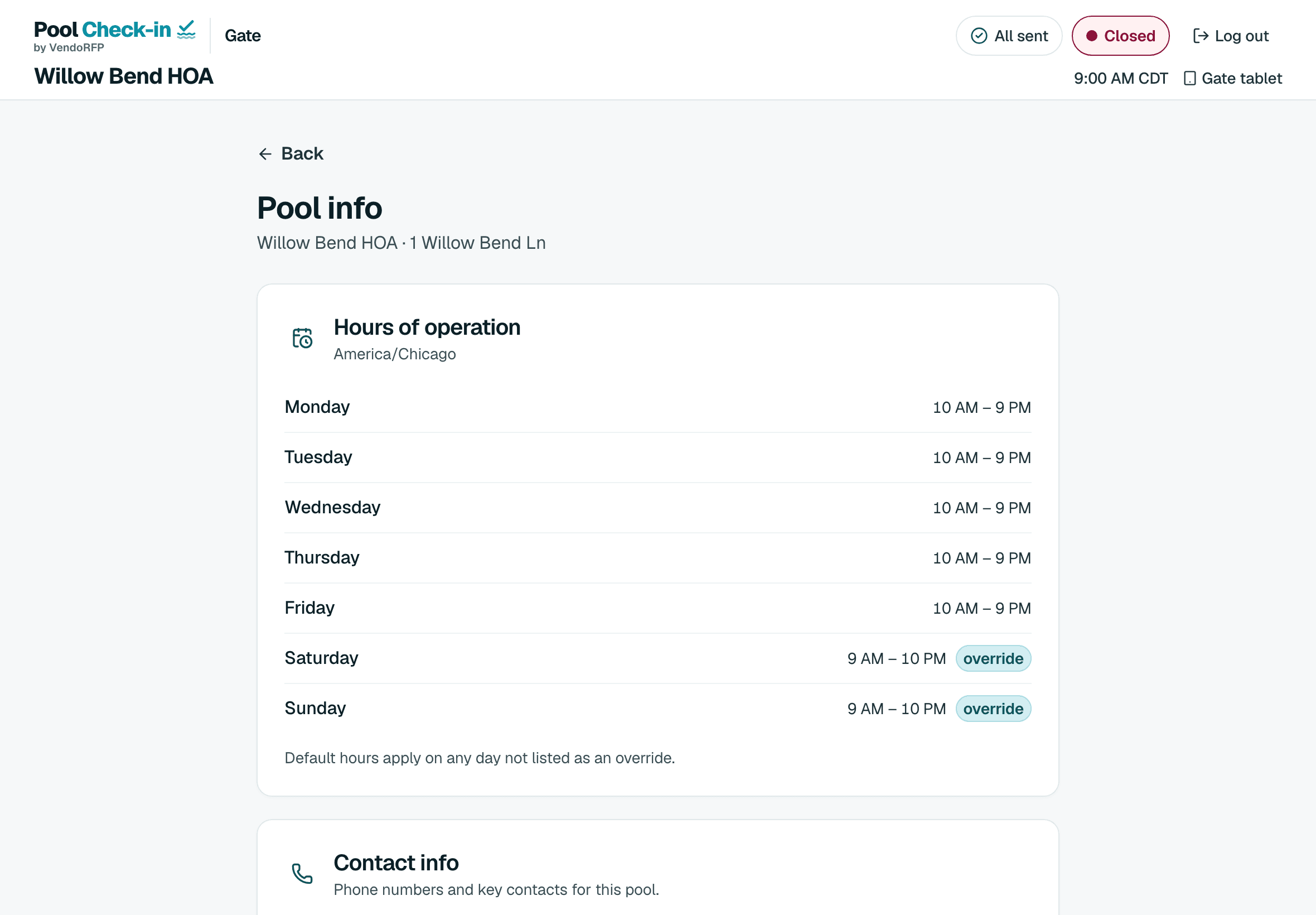Select the Sunday row label
Image resolution: width=1316 pixels, height=915 pixels.
pos(315,709)
